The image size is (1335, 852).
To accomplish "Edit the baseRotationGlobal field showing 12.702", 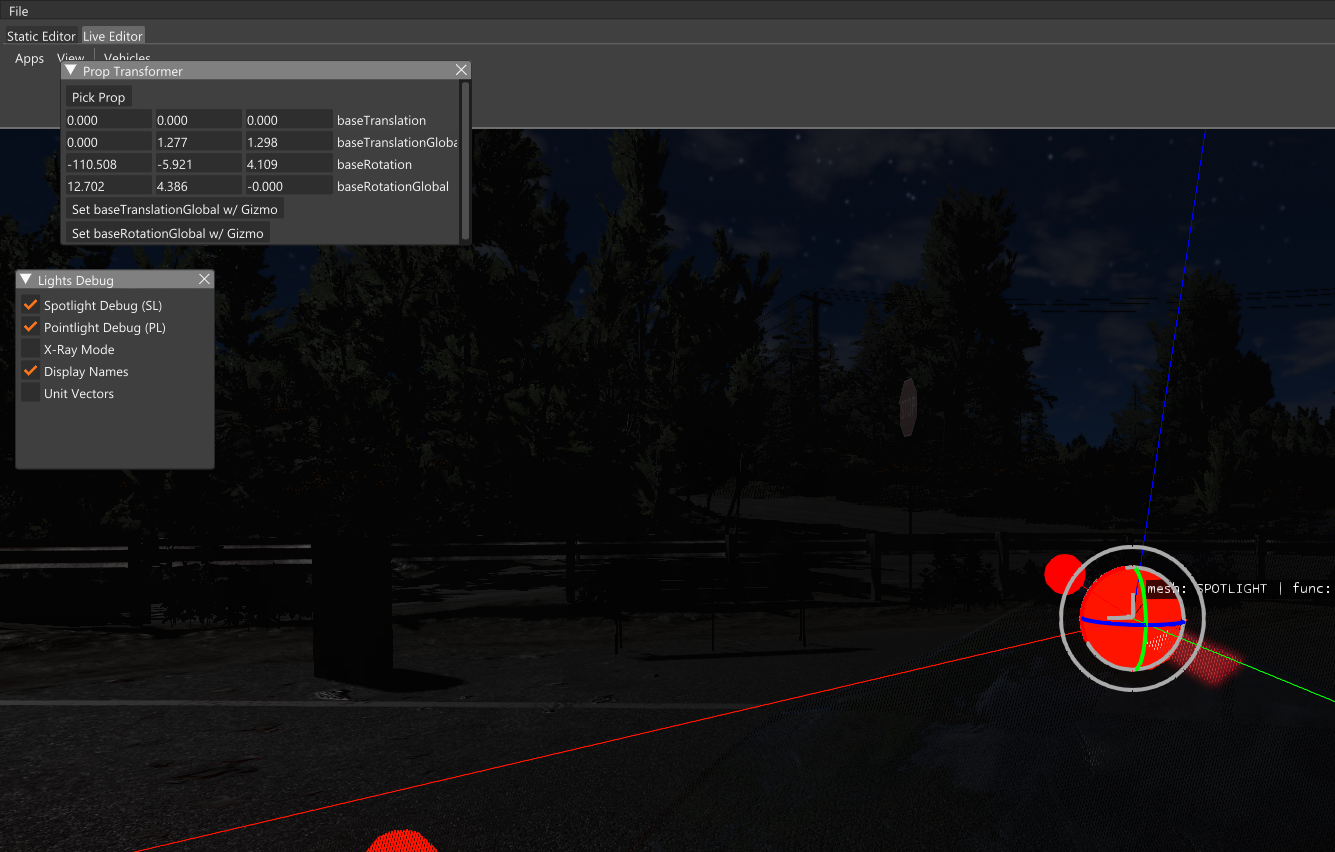I will click(108, 186).
